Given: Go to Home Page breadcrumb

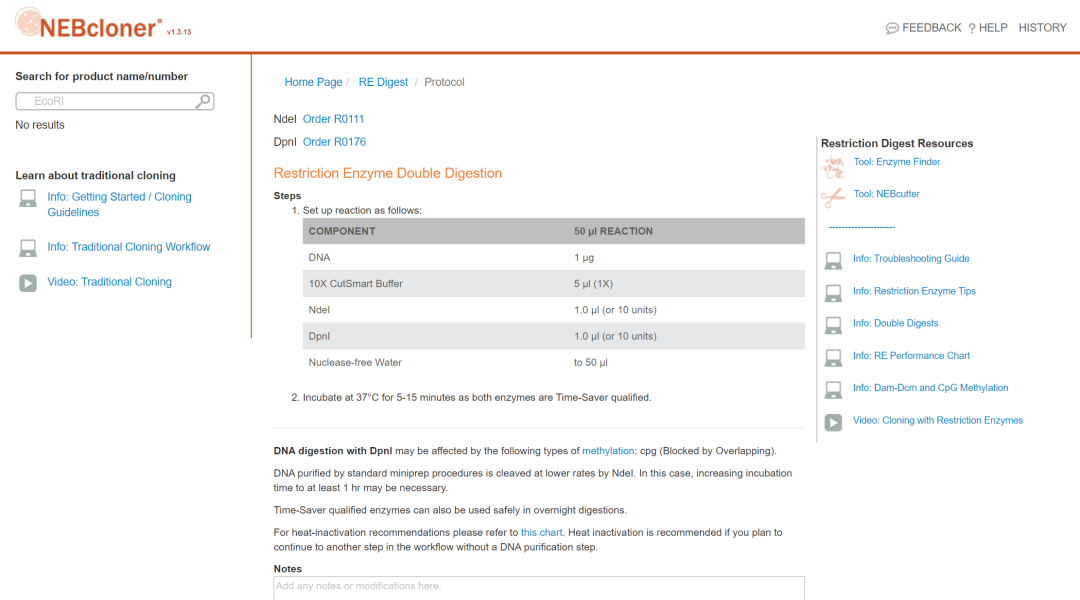Looking at the screenshot, I should click(313, 82).
